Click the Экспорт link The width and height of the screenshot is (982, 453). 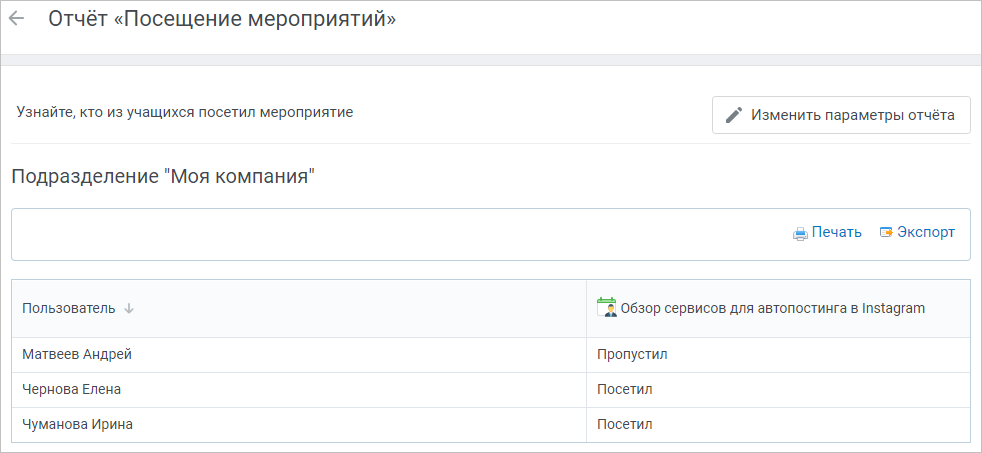(926, 232)
